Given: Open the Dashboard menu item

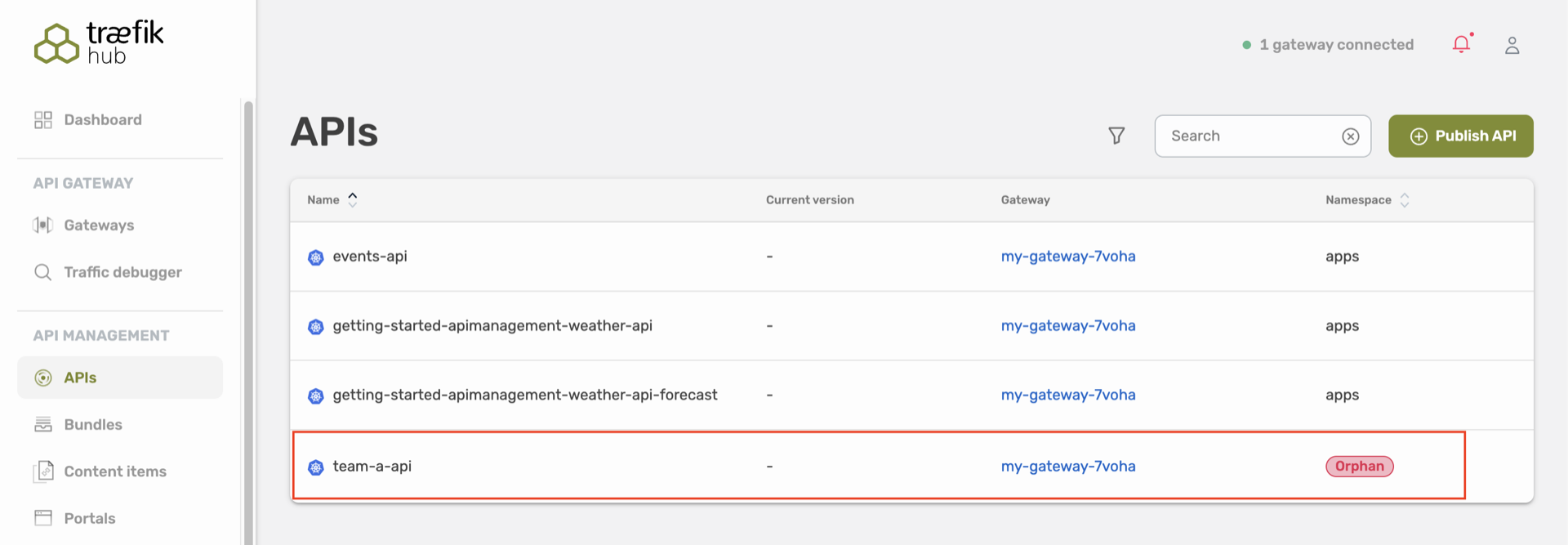Looking at the screenshot, I should click(x=120, y=120).
